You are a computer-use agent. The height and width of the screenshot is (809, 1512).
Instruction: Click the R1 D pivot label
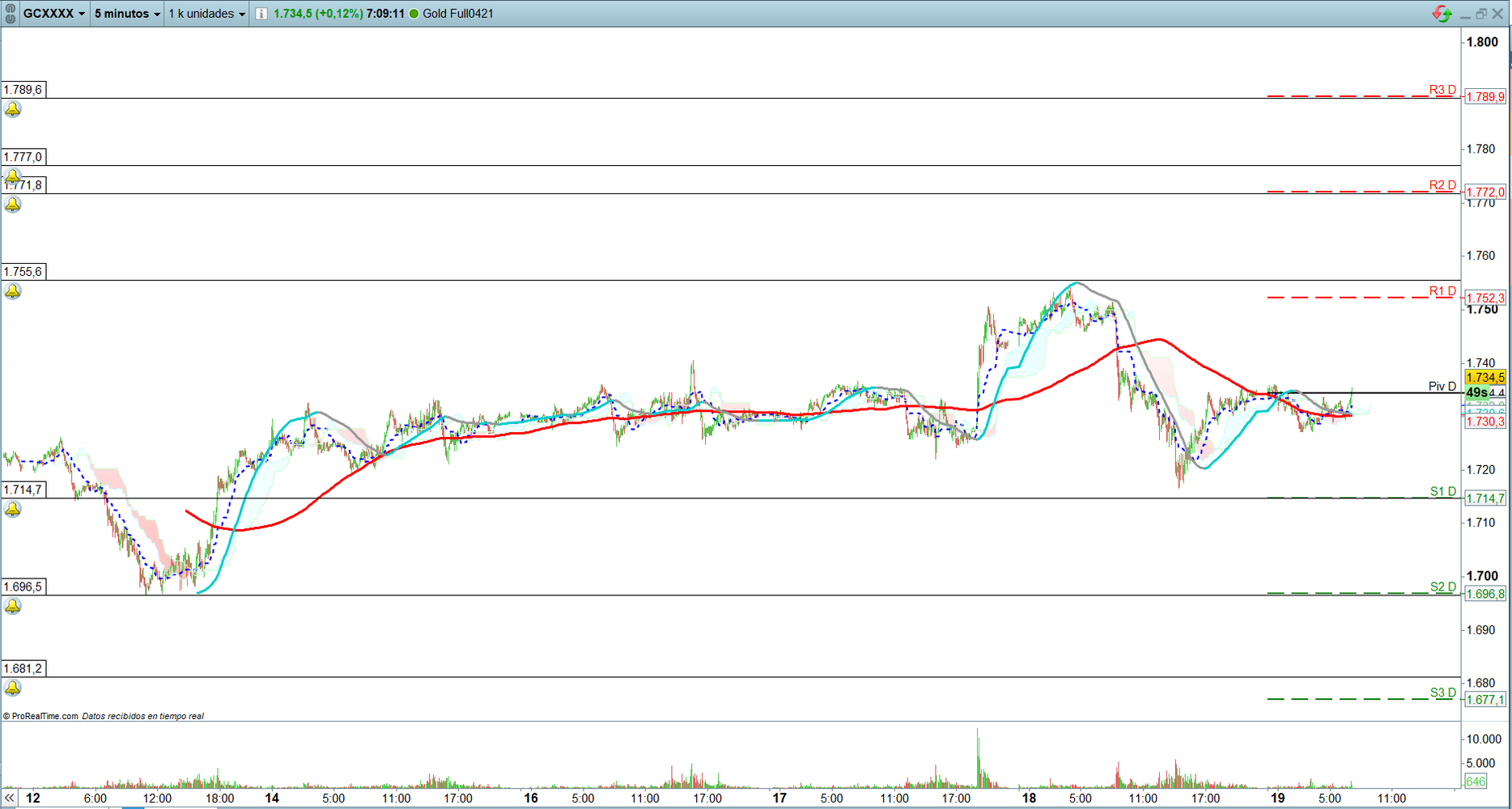1442,291
